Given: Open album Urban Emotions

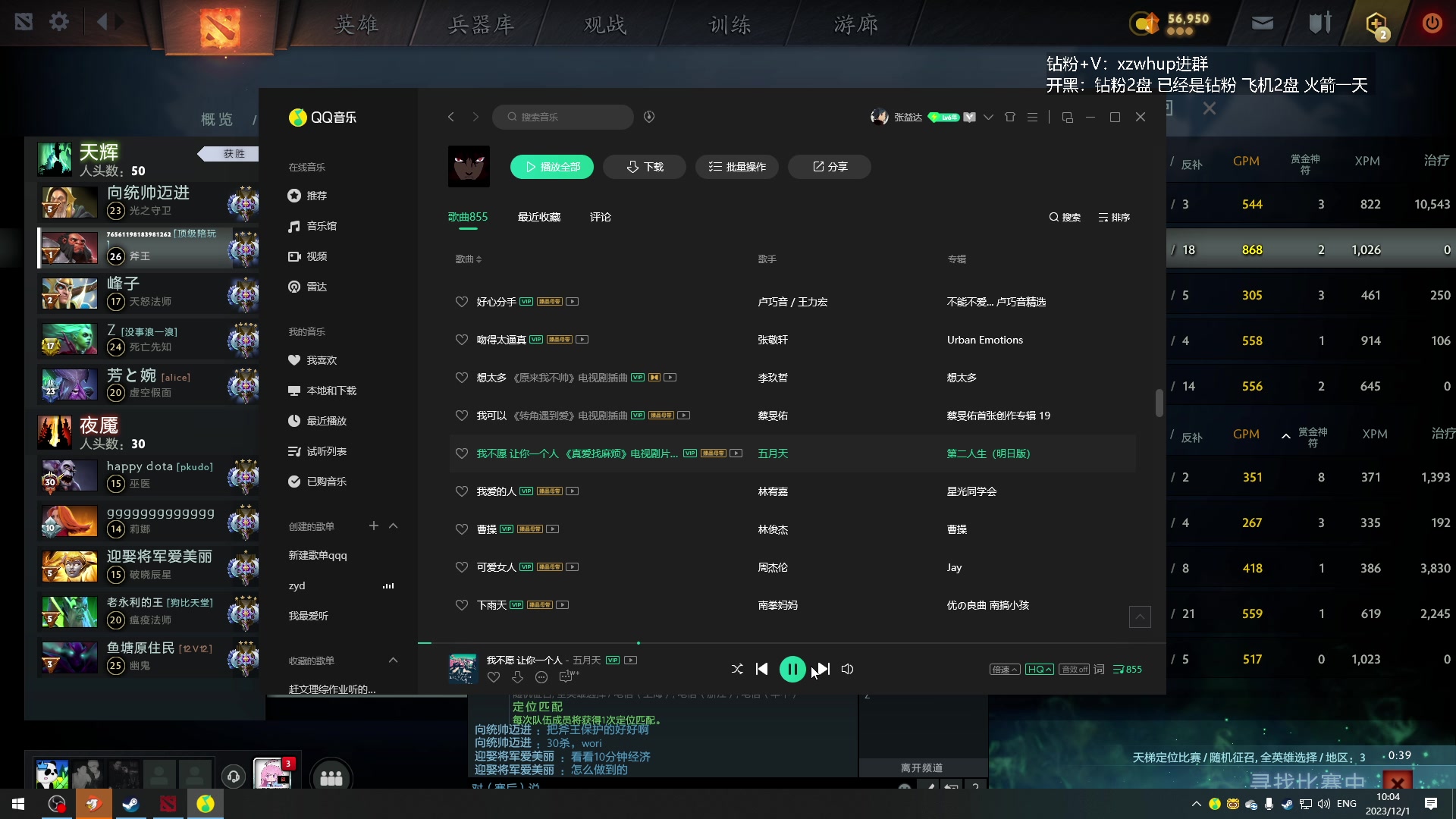Looking at the screenshot, I should [984, 340].
